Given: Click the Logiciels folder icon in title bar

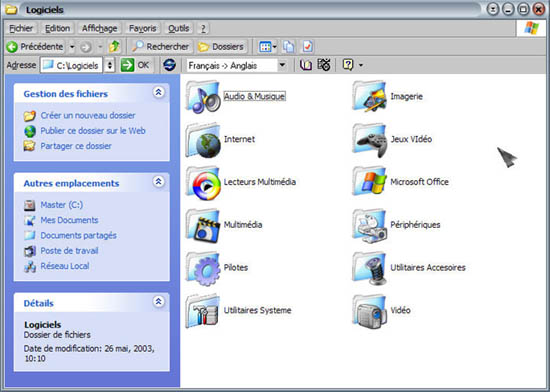Looking at the screenshot, I should [12, 9].
